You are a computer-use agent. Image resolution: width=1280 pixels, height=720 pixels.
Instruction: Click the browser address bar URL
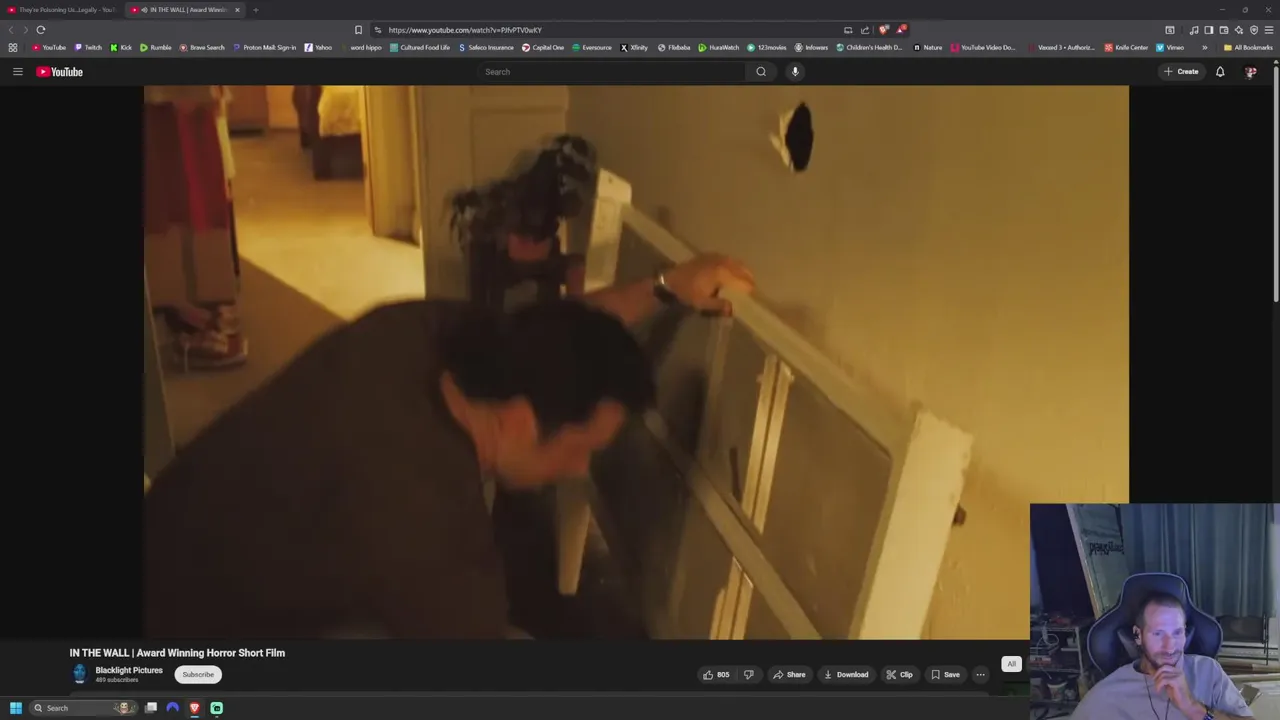(x=465, y=30)
